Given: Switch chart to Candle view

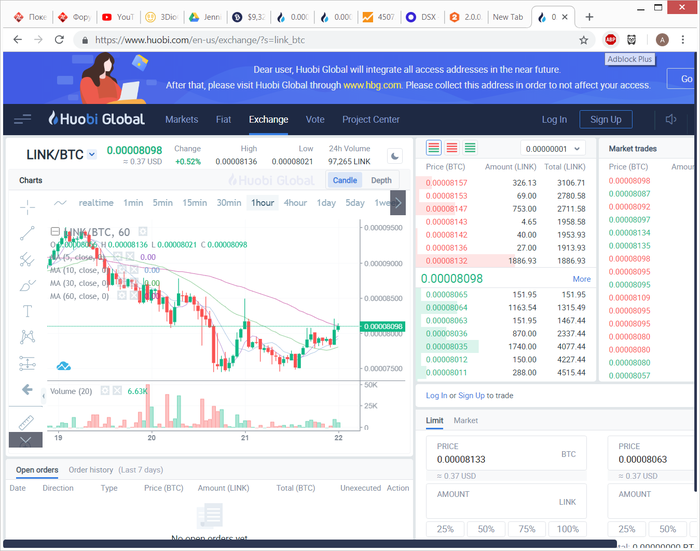Looking at the screenshot, I should pyautogui.click(x=345, y=180).
